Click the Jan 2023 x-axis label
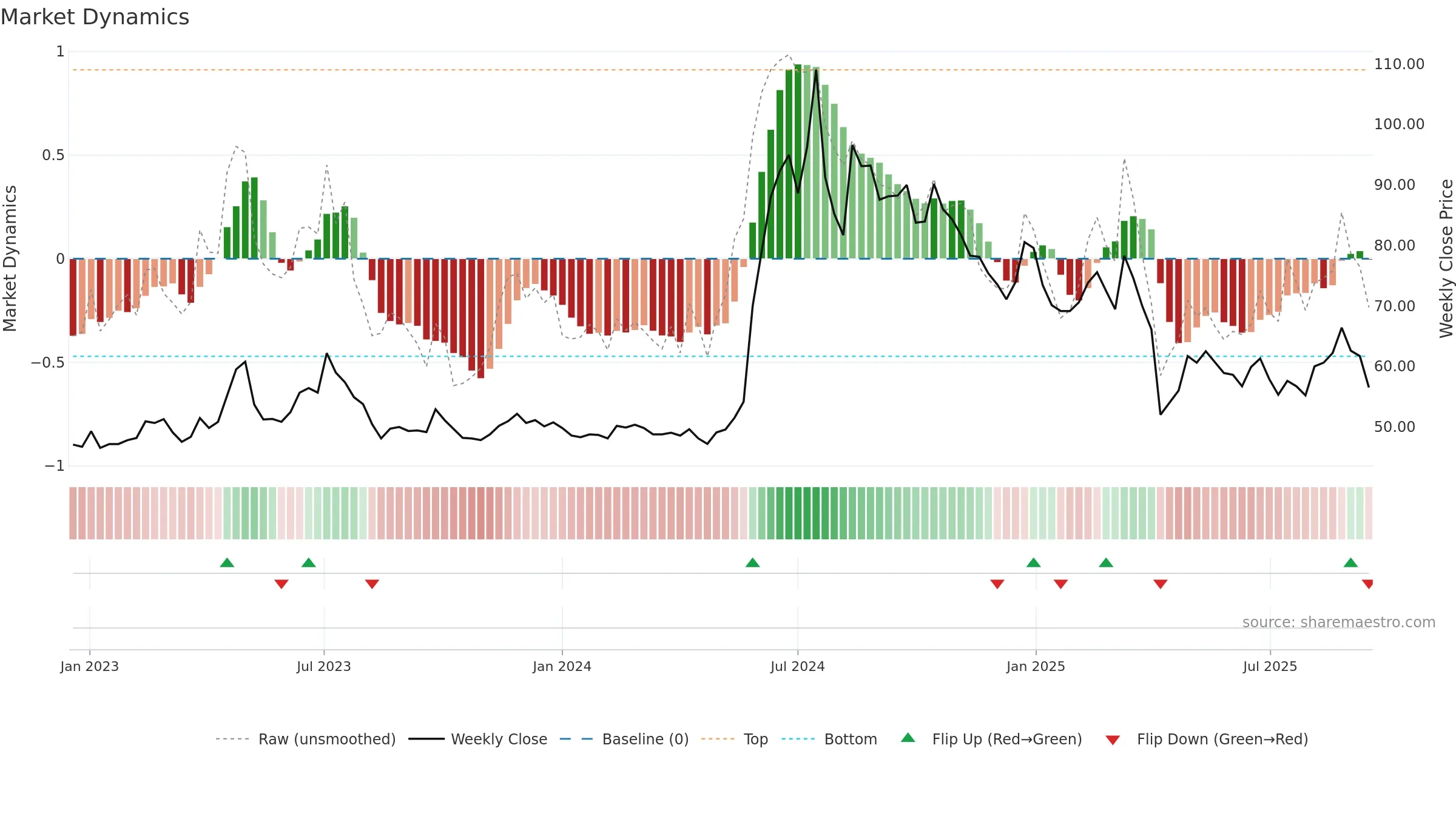The height and width of the screenshot is (819, 1456). pyautogui.click(x=90, y=666)
